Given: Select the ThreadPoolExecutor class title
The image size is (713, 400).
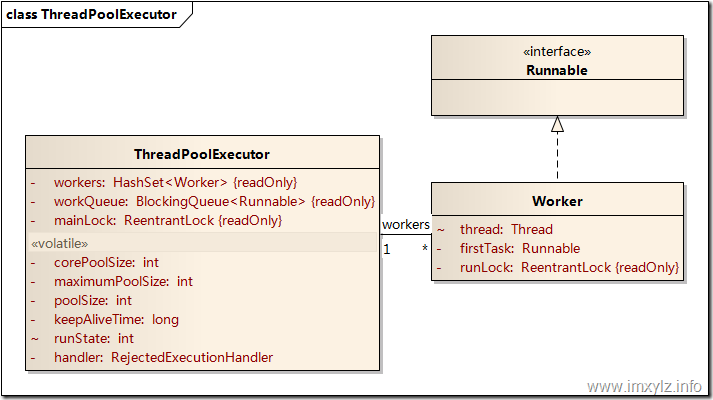Looking at the screenshot, I should [x=202, y=154].
